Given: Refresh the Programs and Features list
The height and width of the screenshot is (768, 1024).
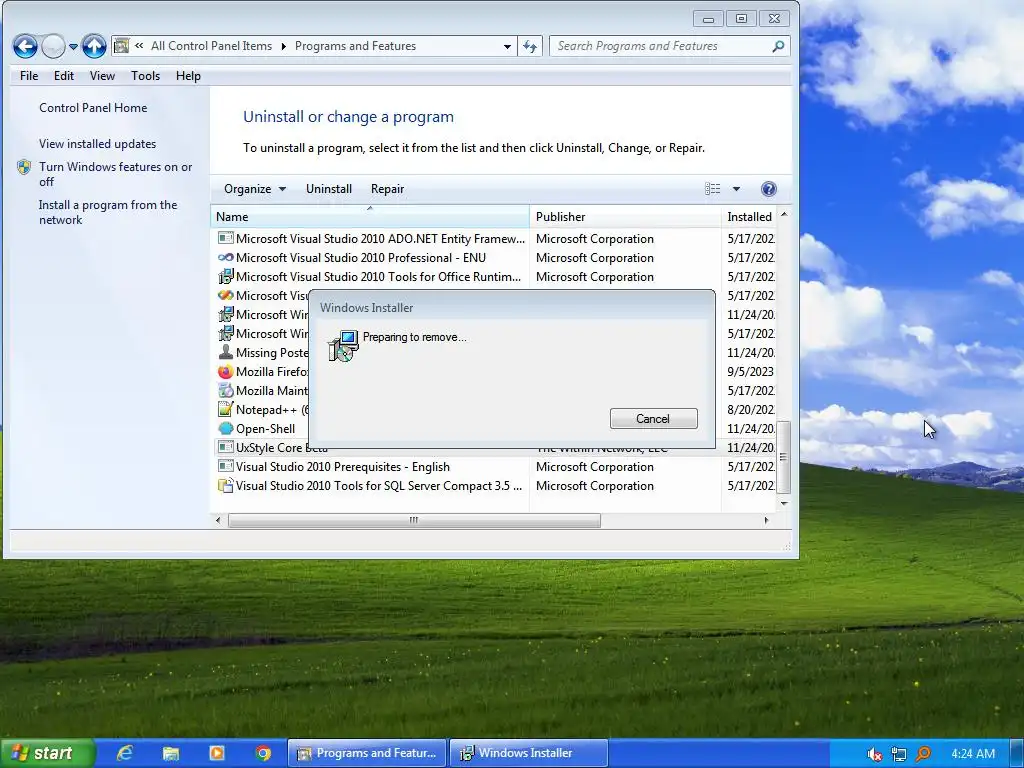Looking at the screenshot, I should [530, 46].
